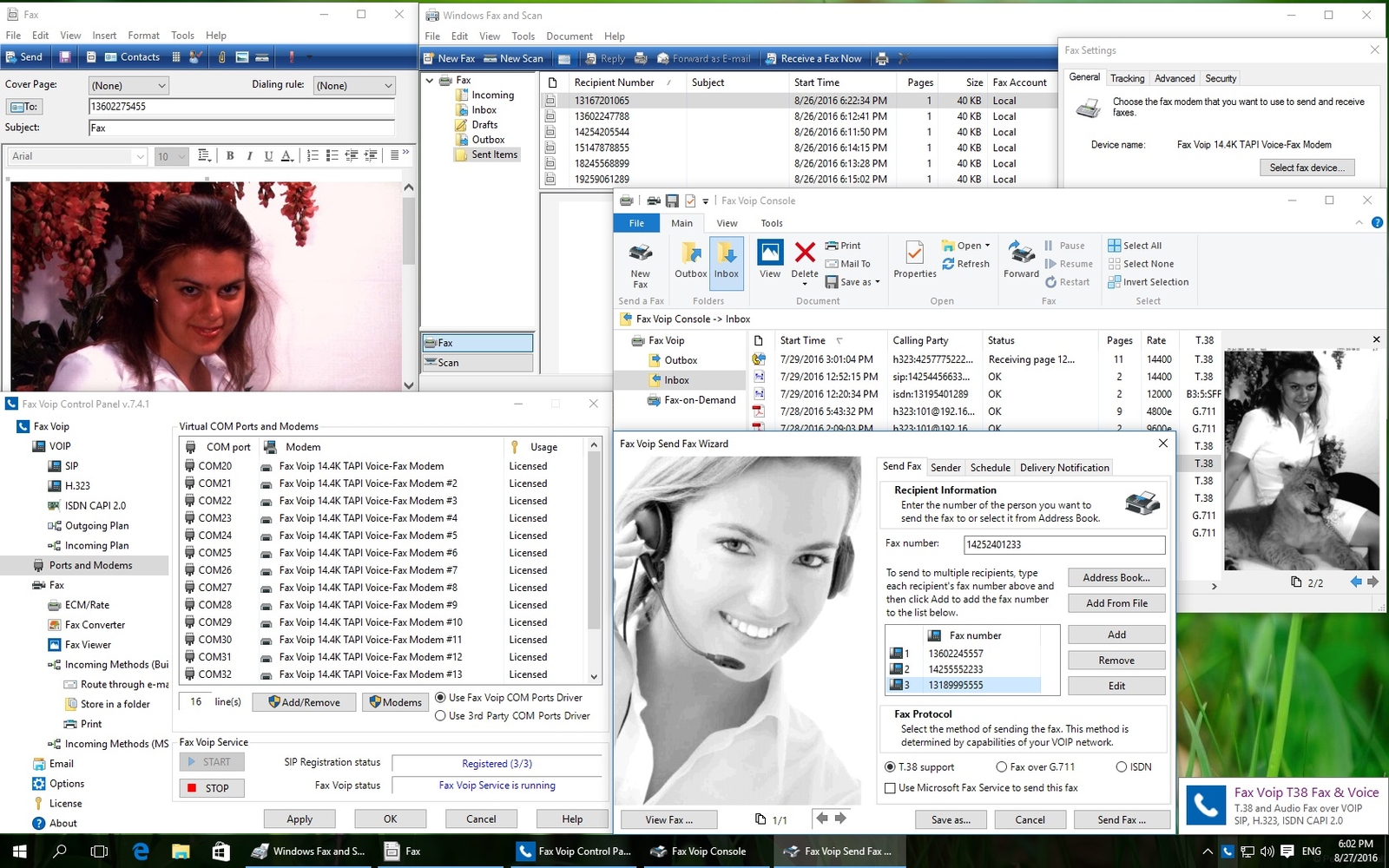This screenshot has width=1389, height=868.
Task: Open Microsoft Edge from the taskbar
Action: 140,852
